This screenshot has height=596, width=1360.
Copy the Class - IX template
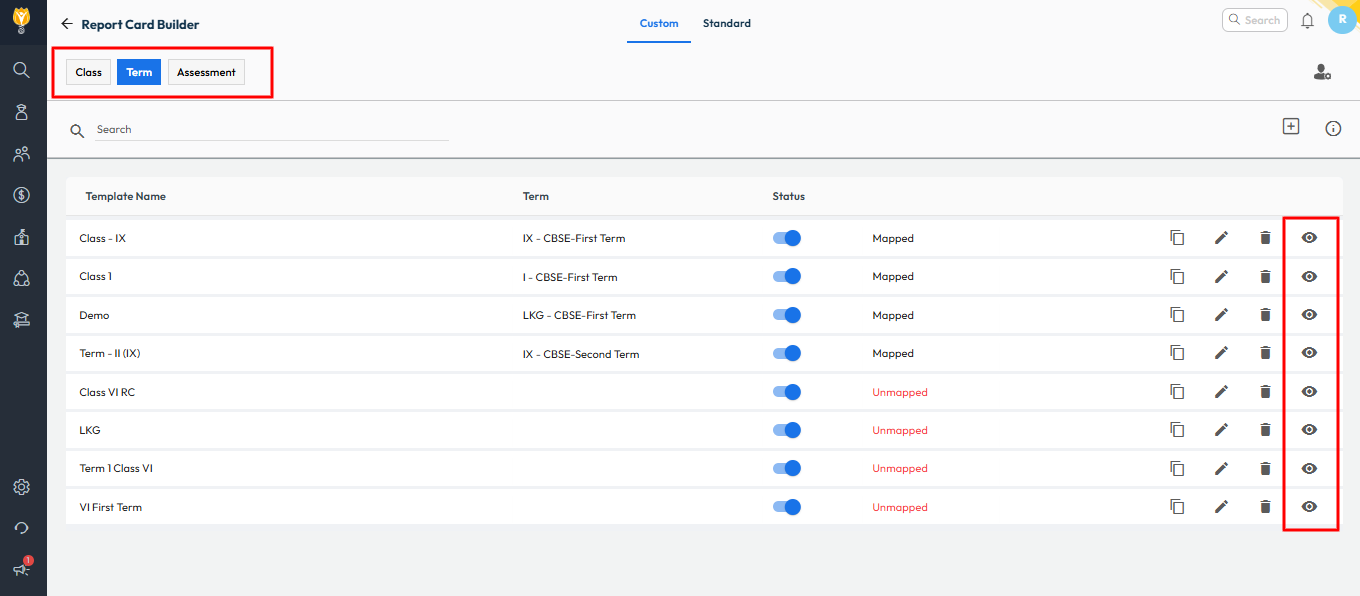[1177, 238]
